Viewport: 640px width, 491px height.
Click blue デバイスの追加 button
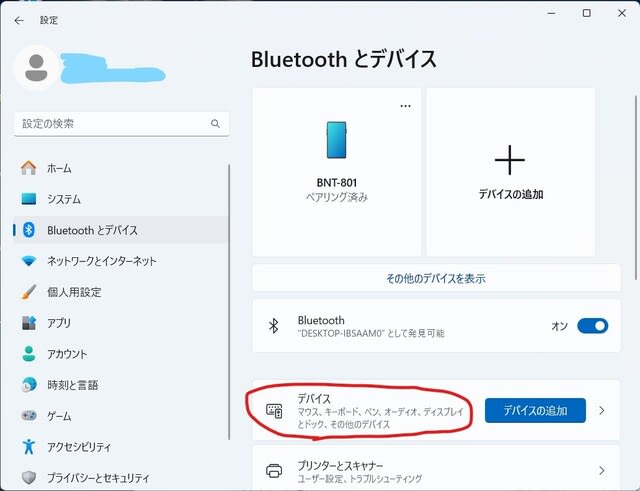pyautogui.click(x=535, y=411)
